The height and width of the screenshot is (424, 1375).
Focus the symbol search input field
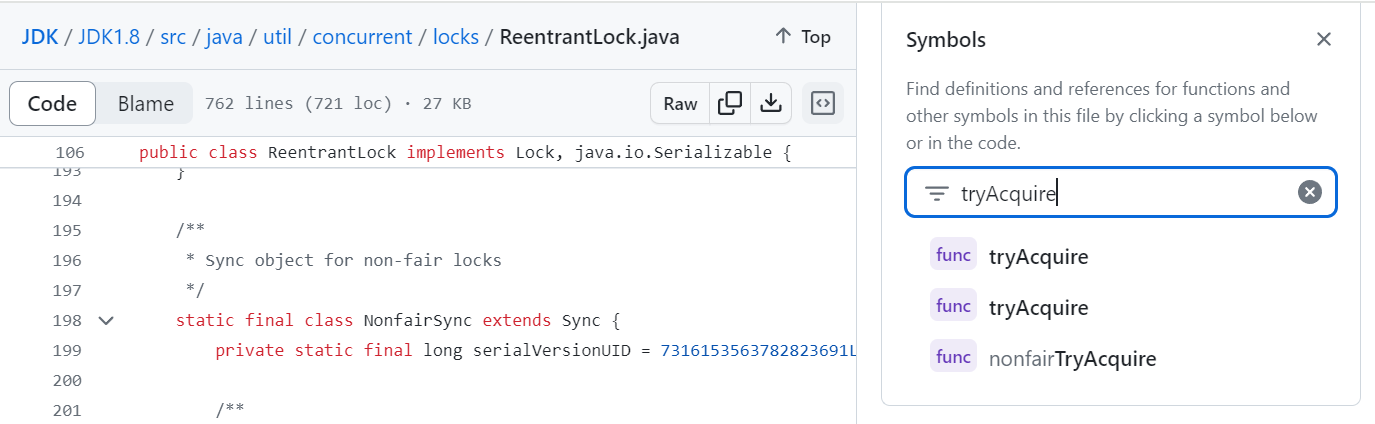point(1120,194)
